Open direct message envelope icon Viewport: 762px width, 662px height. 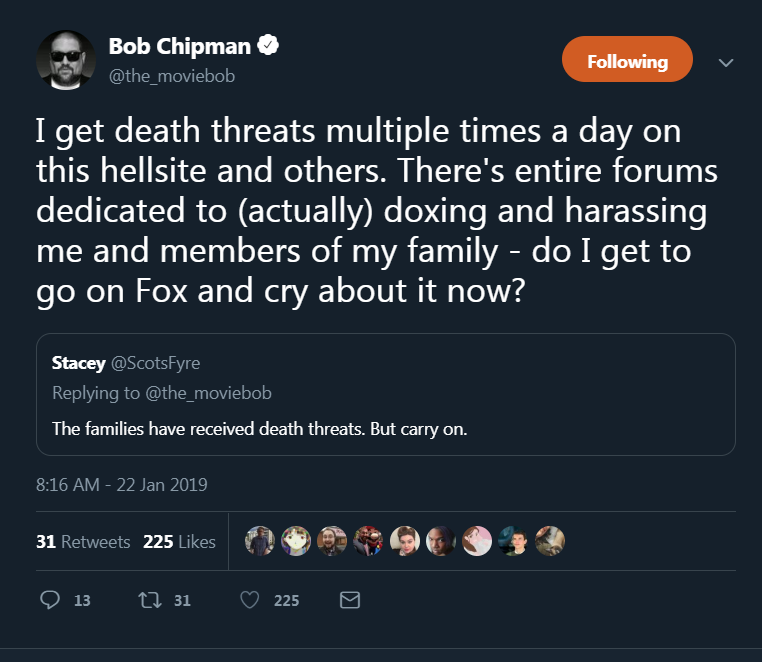(x=349, y=600)
